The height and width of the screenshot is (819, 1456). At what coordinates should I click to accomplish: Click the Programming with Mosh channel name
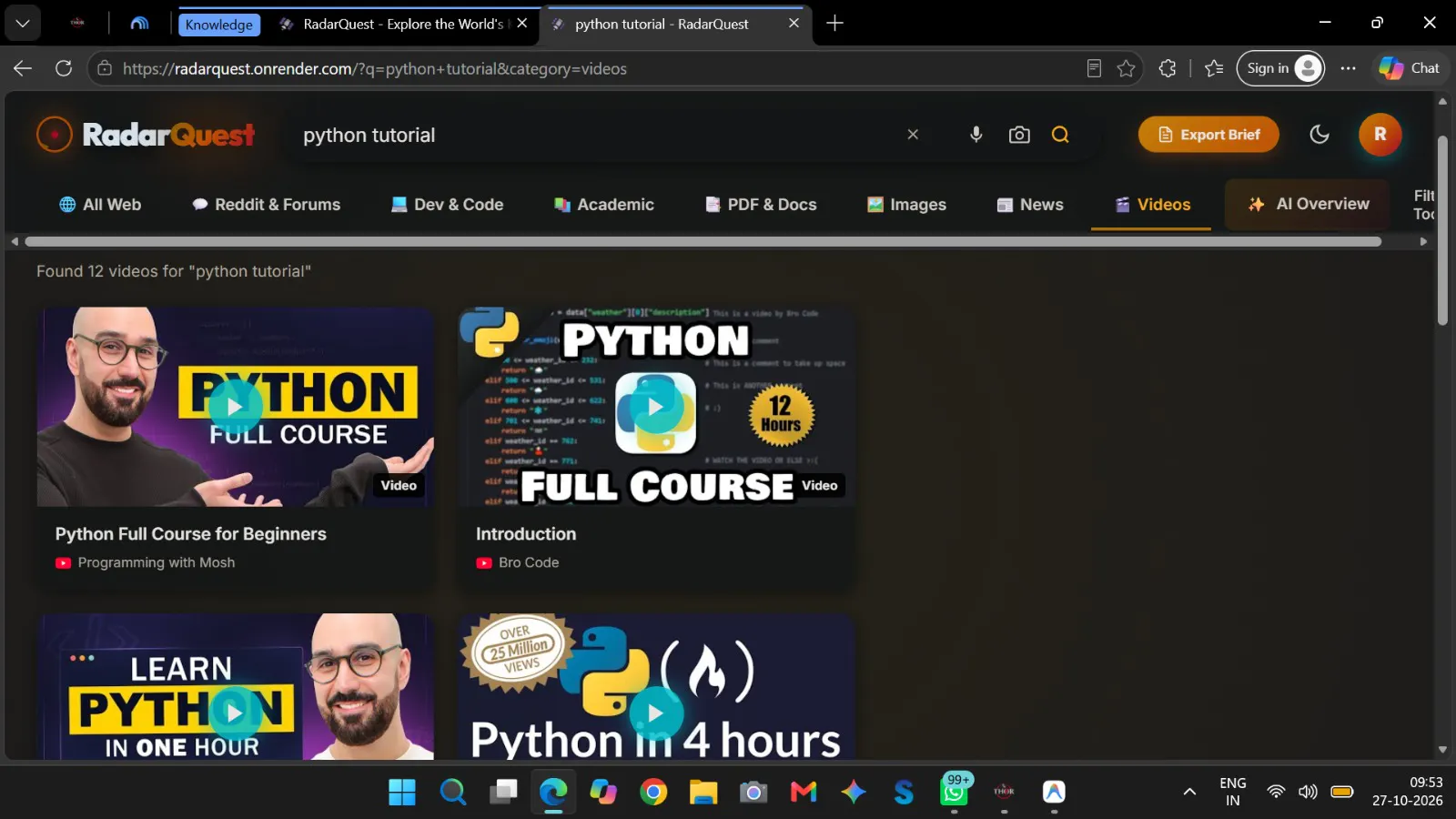pos(157,562)
